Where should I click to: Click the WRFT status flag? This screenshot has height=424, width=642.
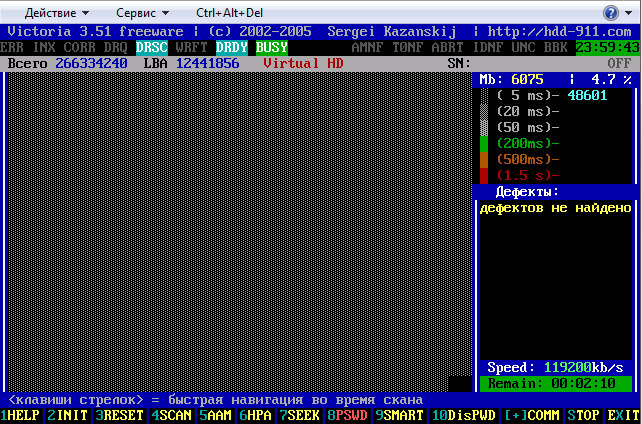point(192,48)
